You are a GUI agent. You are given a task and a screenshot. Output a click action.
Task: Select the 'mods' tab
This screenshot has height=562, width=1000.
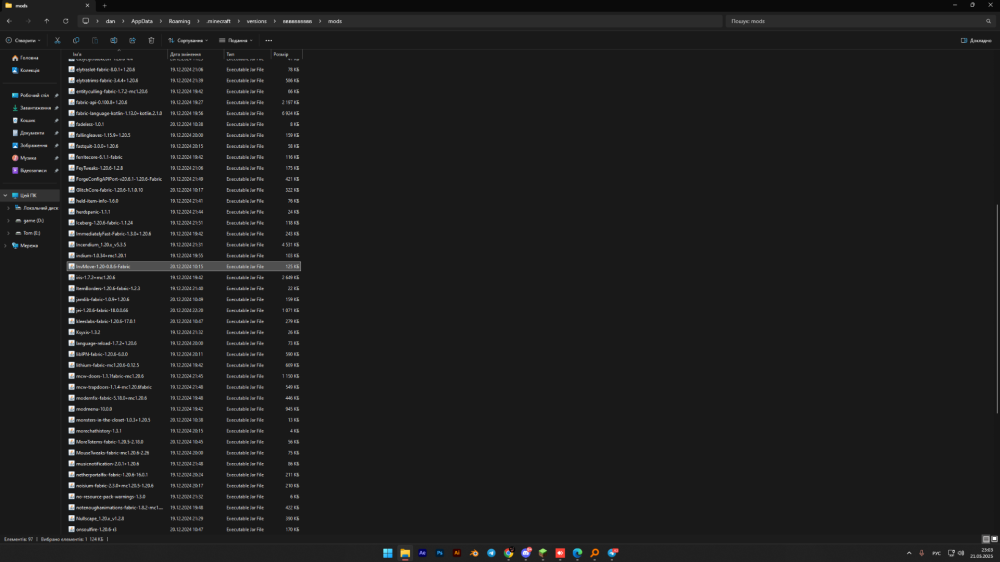tap(47, 6)
